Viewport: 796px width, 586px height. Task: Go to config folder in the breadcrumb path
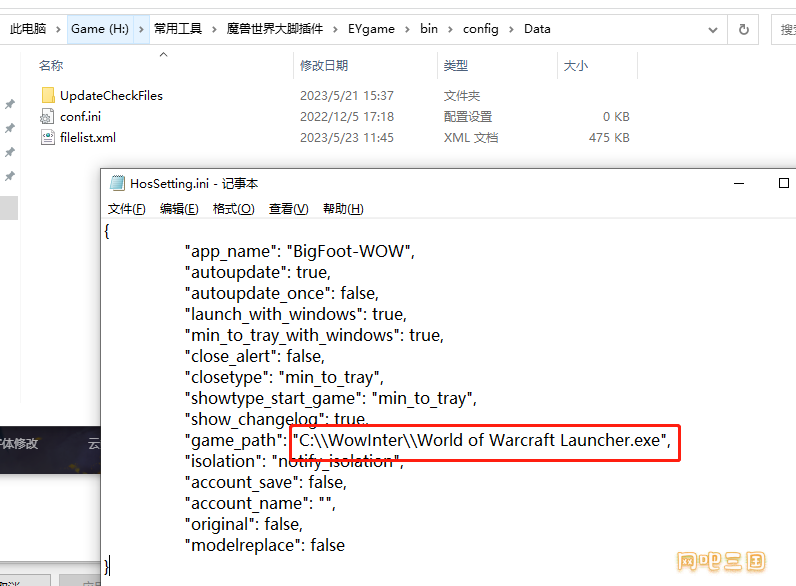[481, 29]
